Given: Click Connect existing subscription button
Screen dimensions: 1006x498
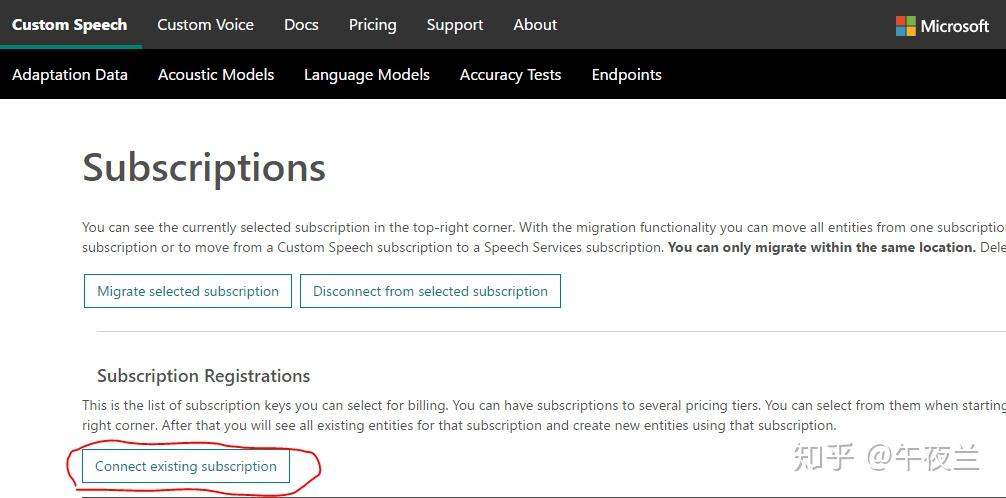Looking at the screenshot, I should click(186, 466).
